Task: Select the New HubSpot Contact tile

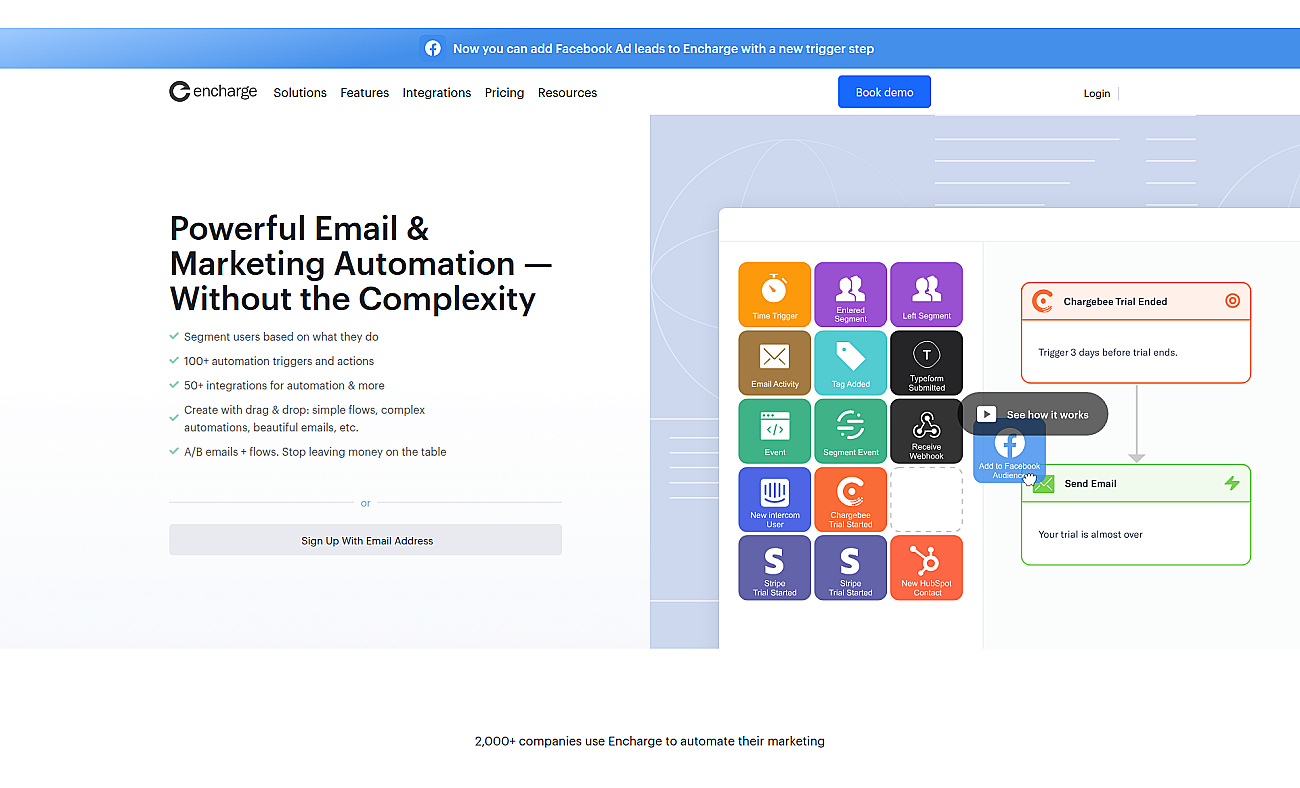Action: tap(927, 568)
